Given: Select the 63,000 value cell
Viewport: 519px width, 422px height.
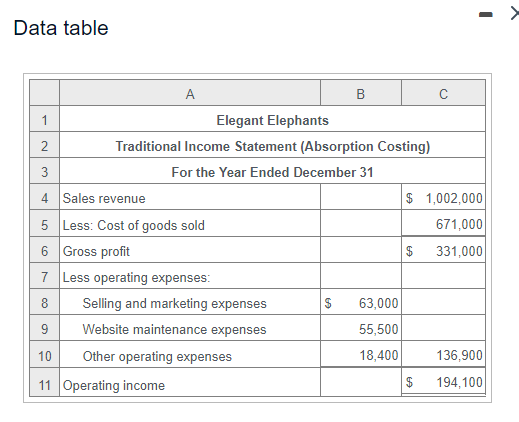Looking at the screenshot, I should pyautogui.click(x=361, y=303).
